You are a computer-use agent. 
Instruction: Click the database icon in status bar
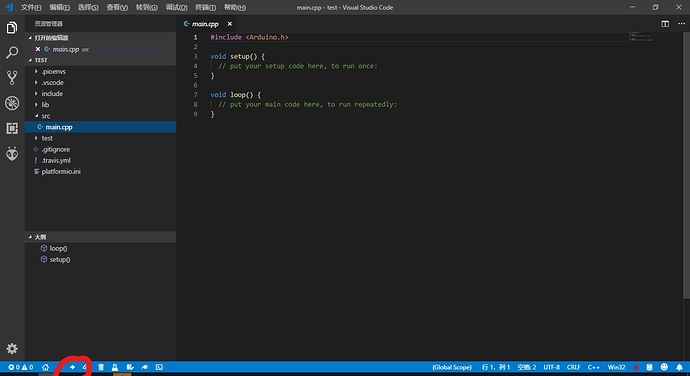[650, 367]
